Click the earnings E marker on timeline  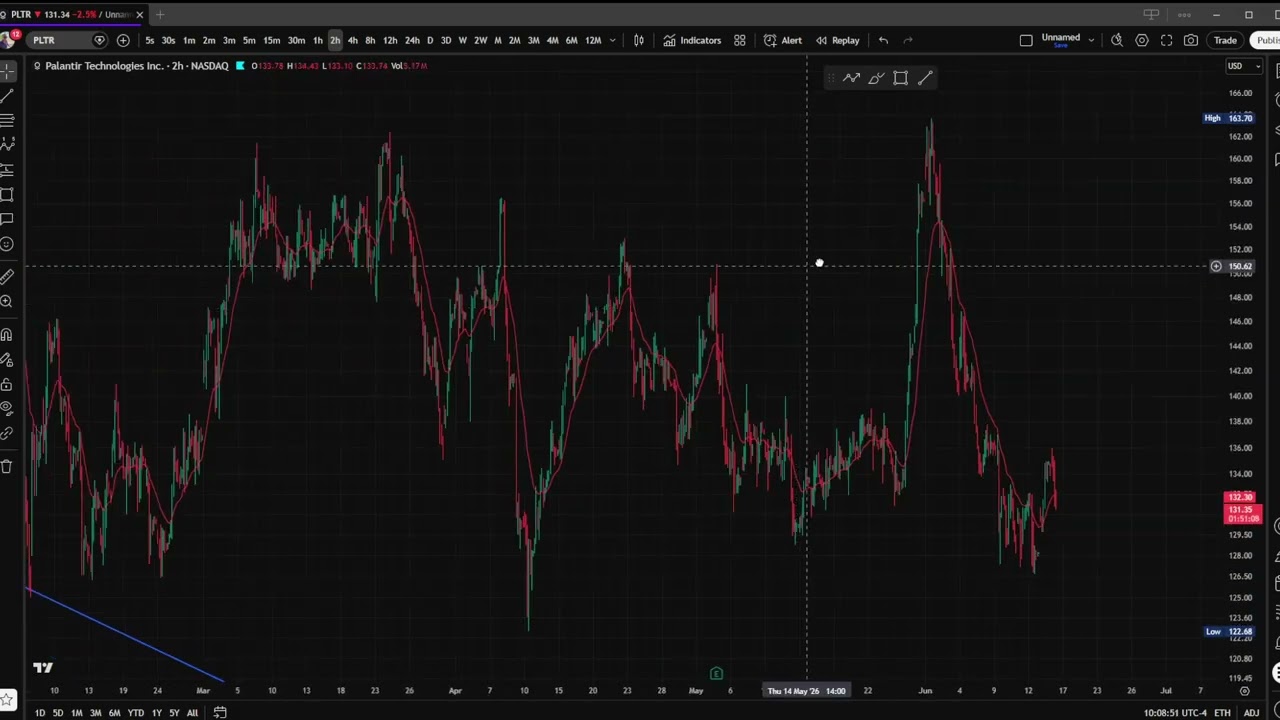click(x=716, y=674)
